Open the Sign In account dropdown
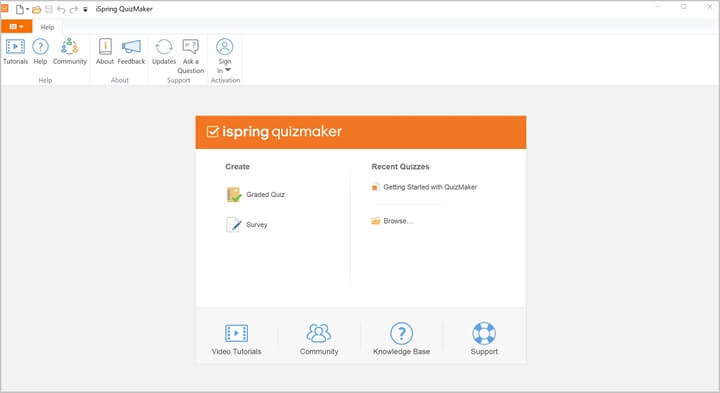This screenshot has height=393, width=720. coord(225,56)
